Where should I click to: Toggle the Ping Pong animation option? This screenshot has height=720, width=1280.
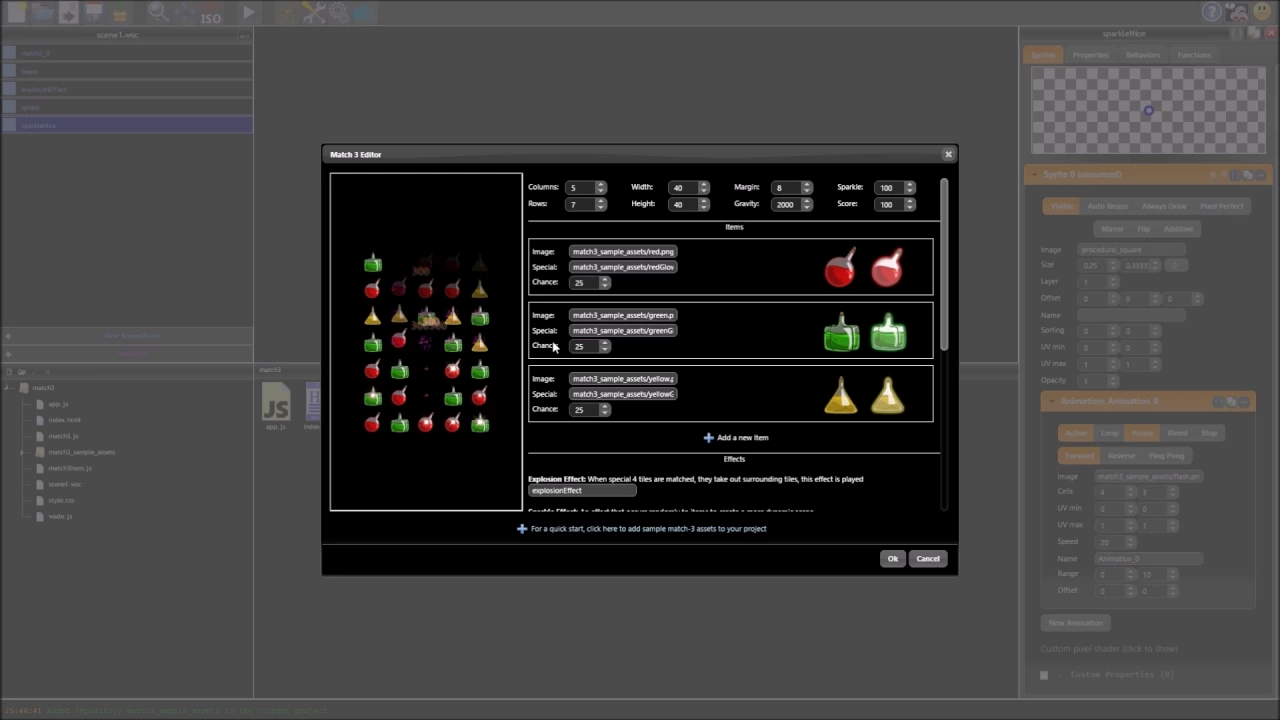pyautogui.click(x=1166, y=455)
